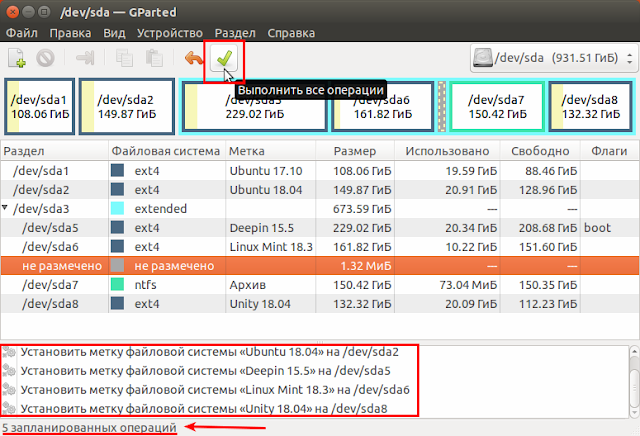Open the Устройство menu
The height and width of the screenshot is (436, 640).
pos(170,33)
